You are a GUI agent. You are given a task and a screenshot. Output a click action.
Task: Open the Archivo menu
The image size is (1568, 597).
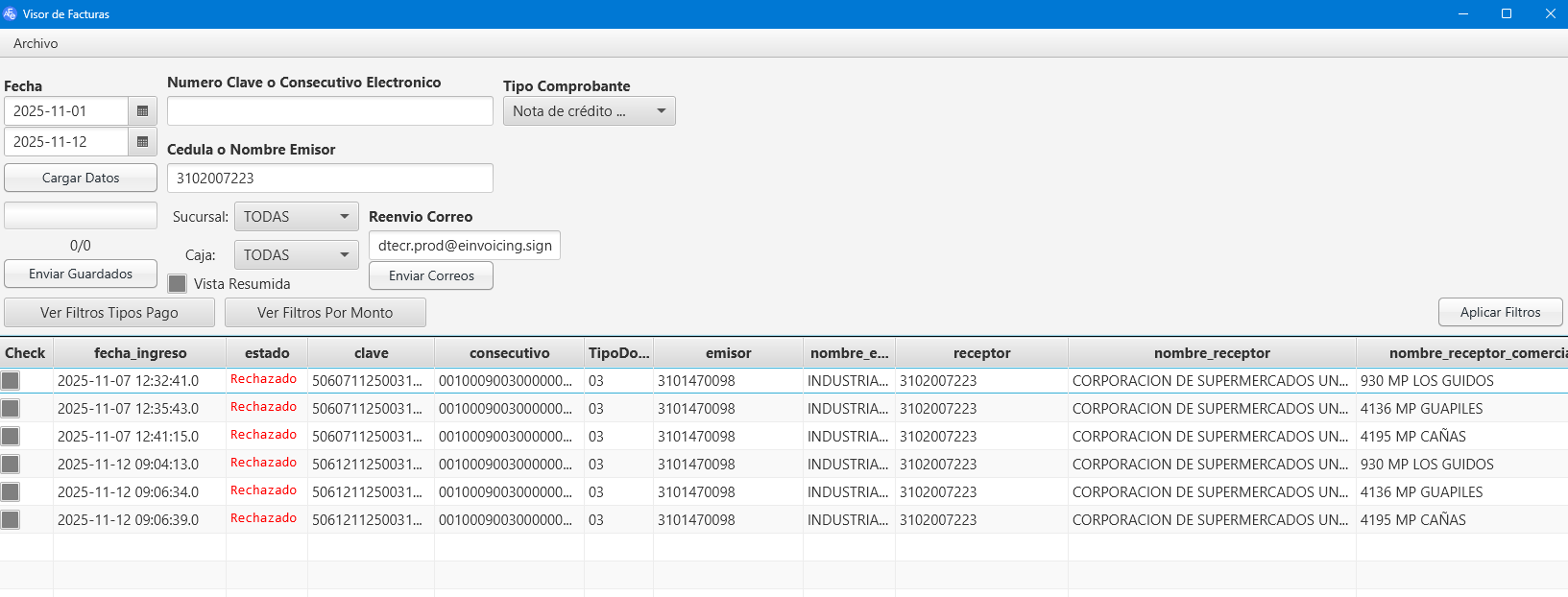(36, 43)
